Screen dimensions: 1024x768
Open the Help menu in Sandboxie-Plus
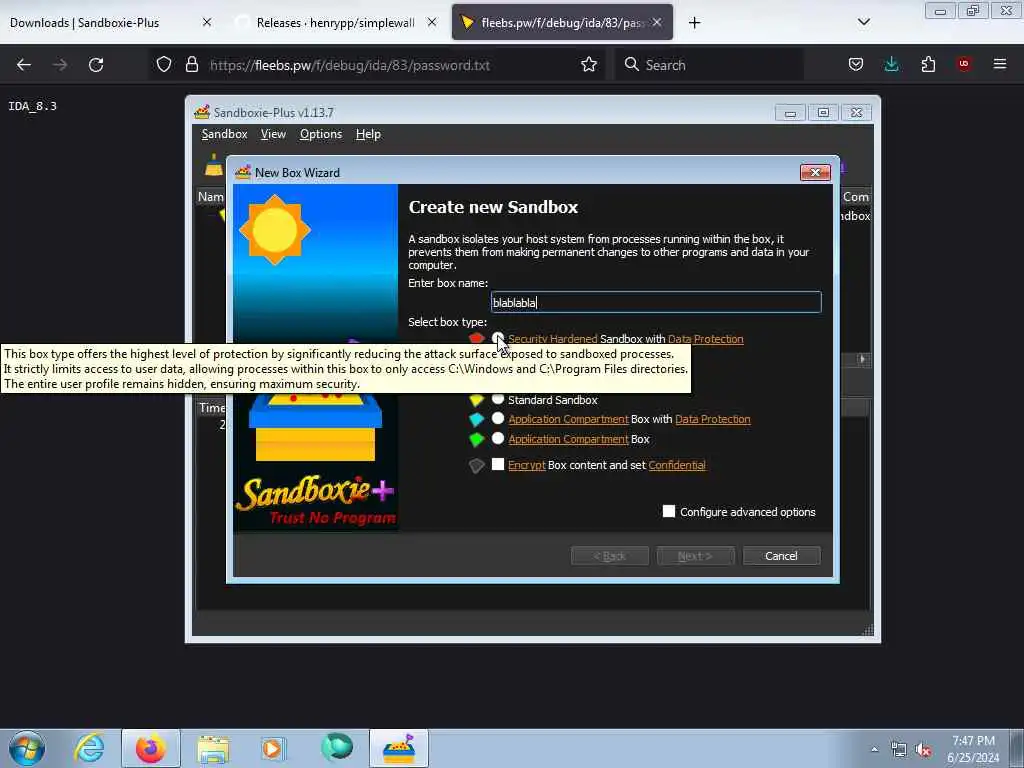(x=368, y=134)
